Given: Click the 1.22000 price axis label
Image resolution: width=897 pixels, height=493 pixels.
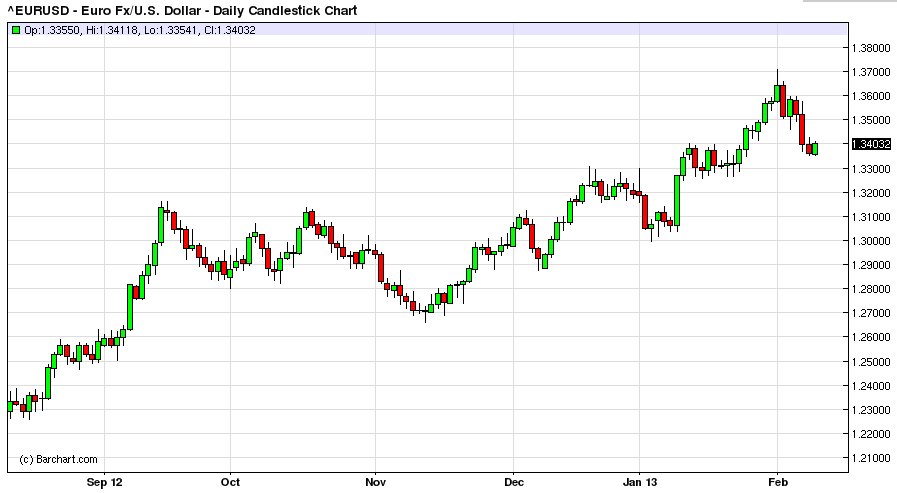Looking at the screenshot, I should coord(871,434).
